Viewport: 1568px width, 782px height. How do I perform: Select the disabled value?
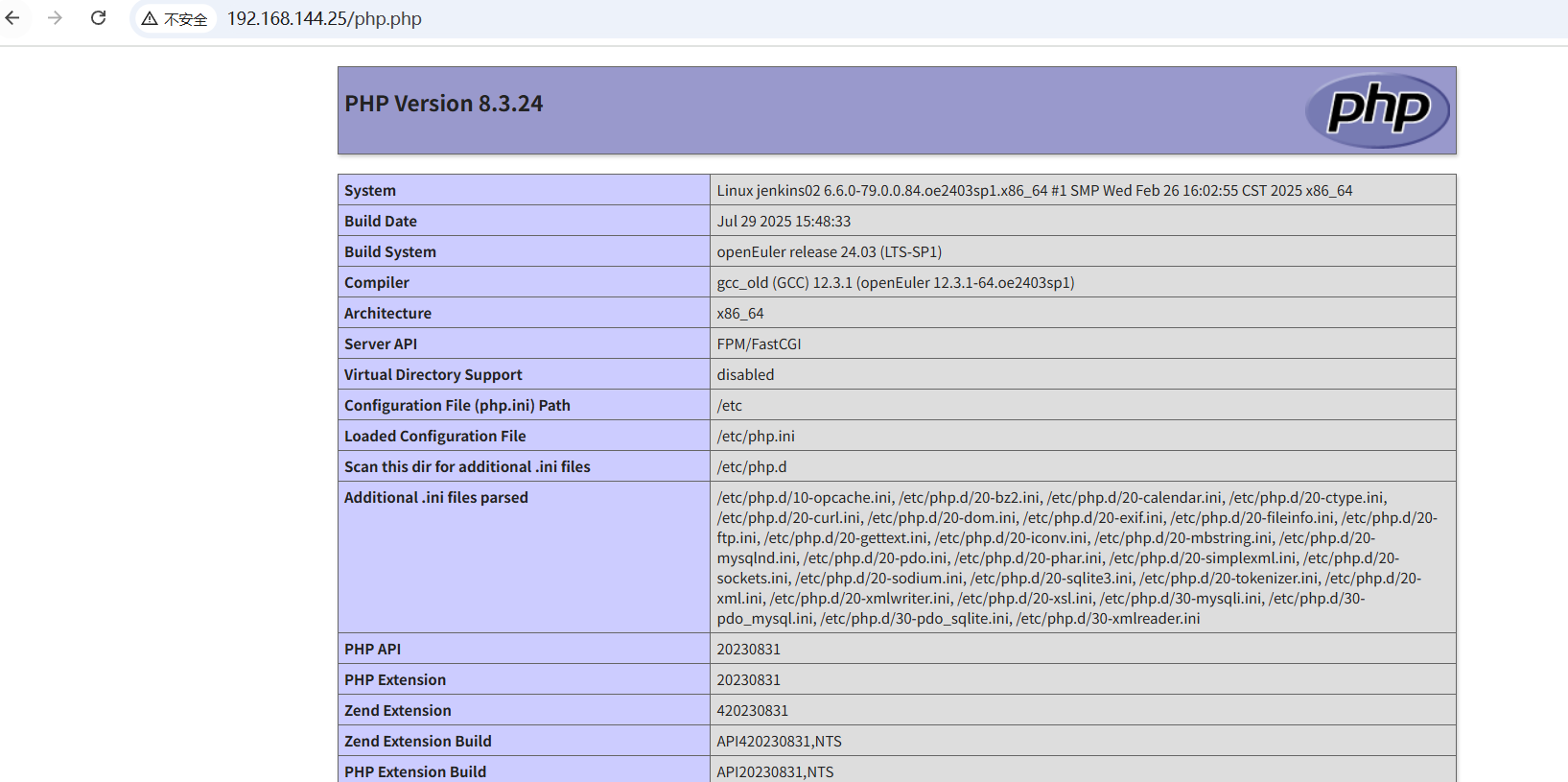(x=745, y=375)
